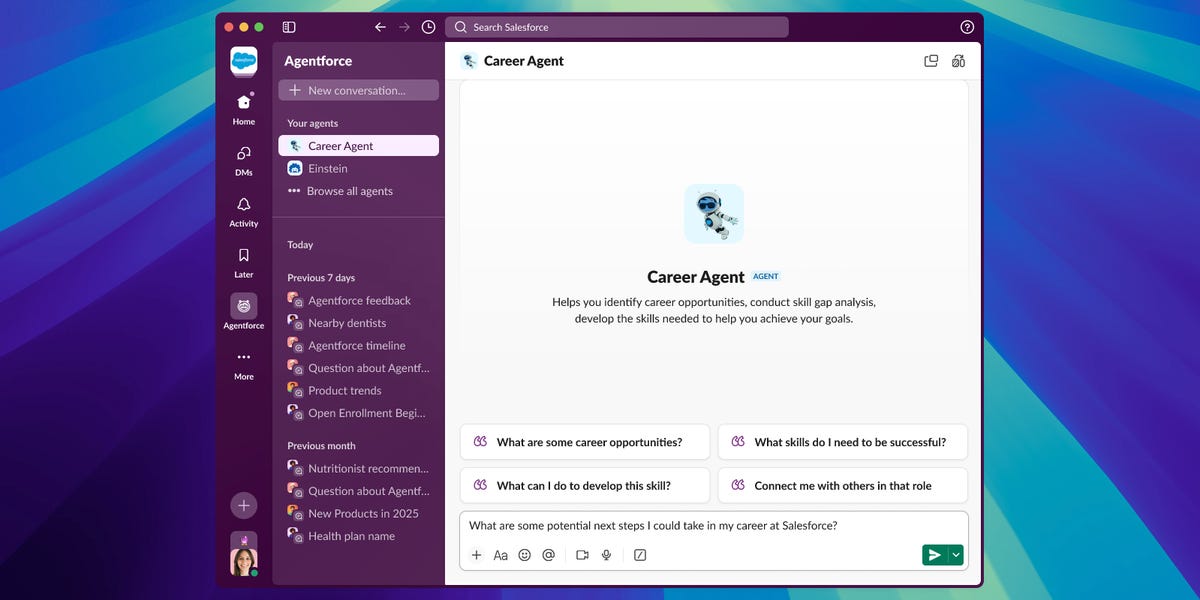Go forward using the right arrow
Image resolution: width=1200 pixels, height=600 pixels.
404,27
